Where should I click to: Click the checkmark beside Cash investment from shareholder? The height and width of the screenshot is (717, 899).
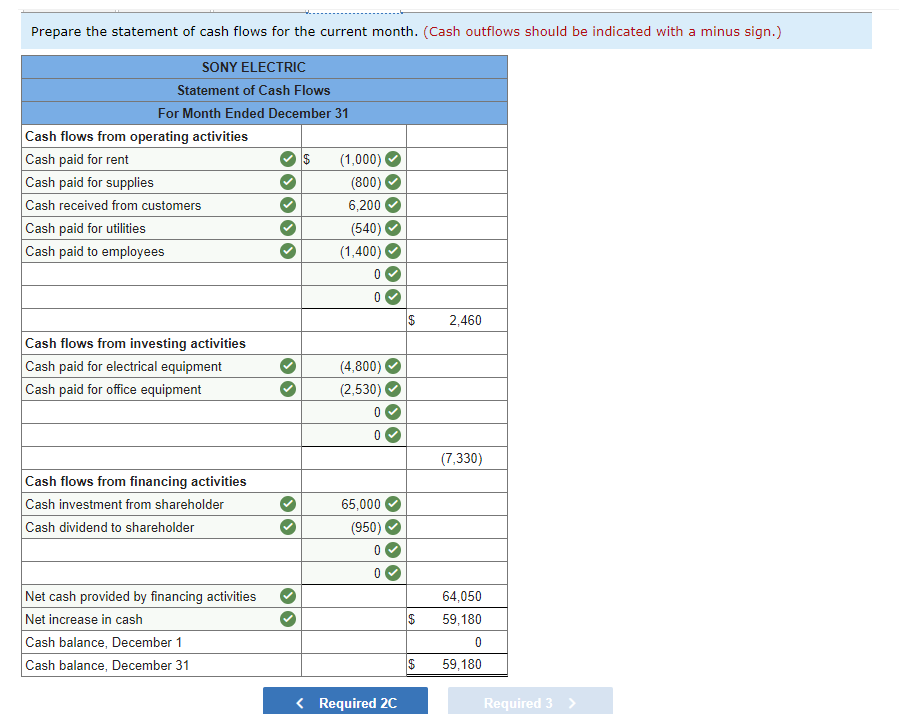tap(288, 504)
